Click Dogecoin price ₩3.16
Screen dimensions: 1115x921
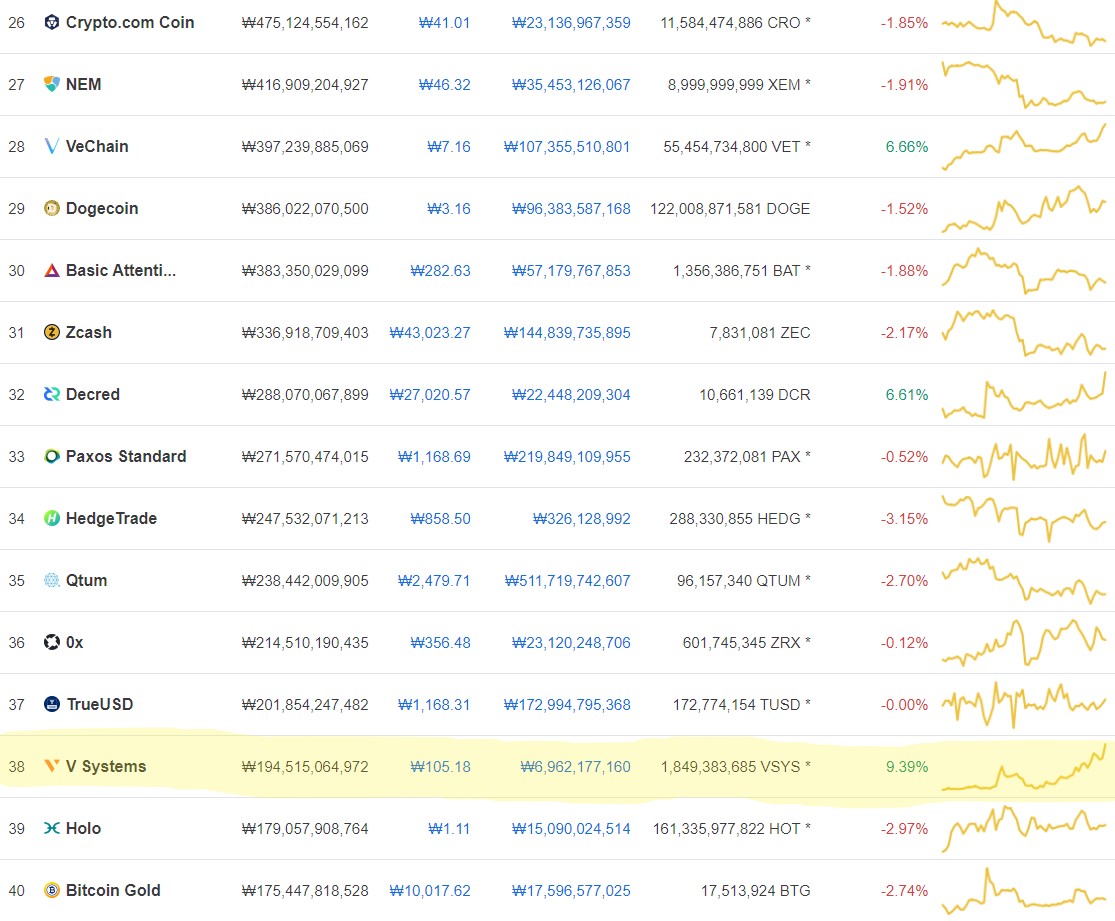pyautogui.click(x=449, y=208)
